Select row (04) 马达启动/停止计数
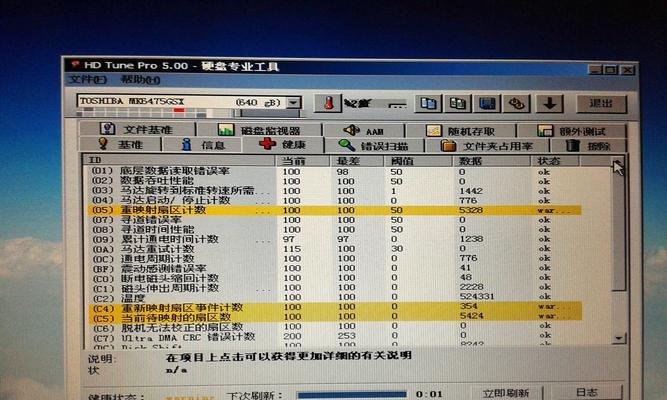 point(334,200)
